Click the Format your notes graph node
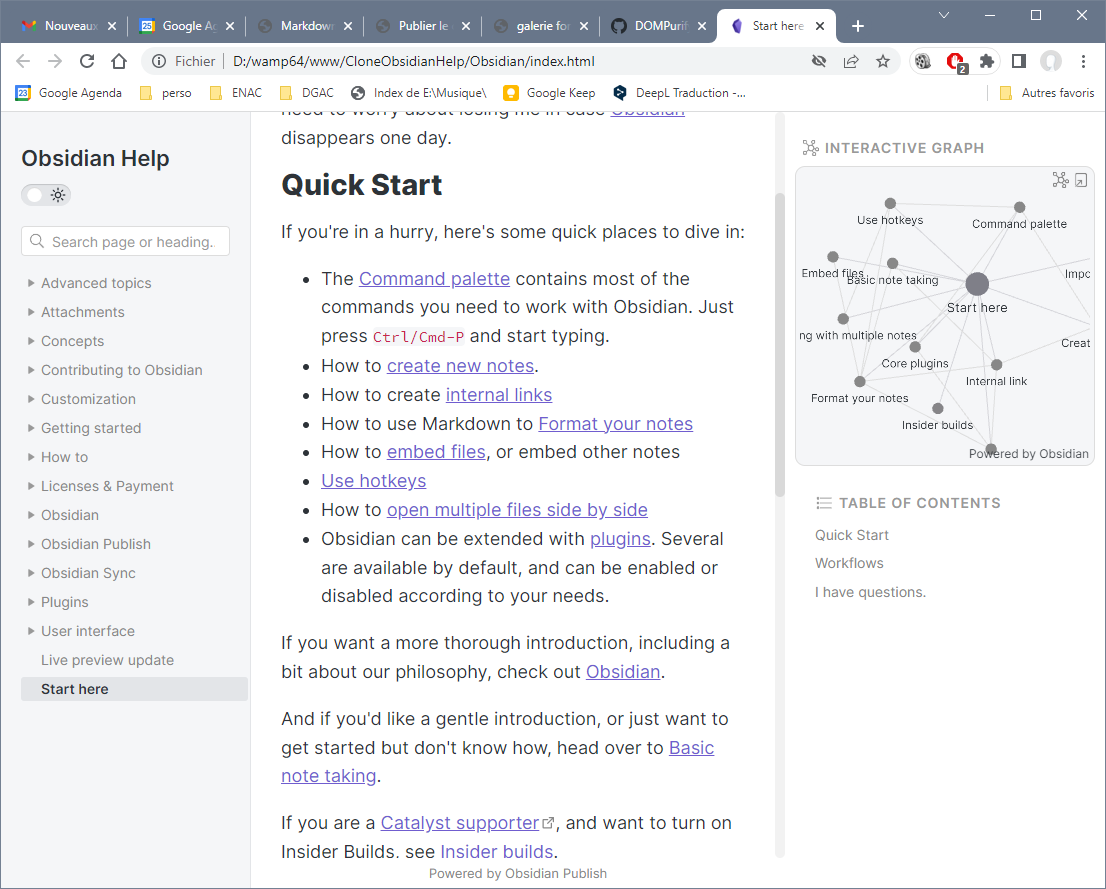The height and width of the screenshot is (889, 1106). click(860, 382)
